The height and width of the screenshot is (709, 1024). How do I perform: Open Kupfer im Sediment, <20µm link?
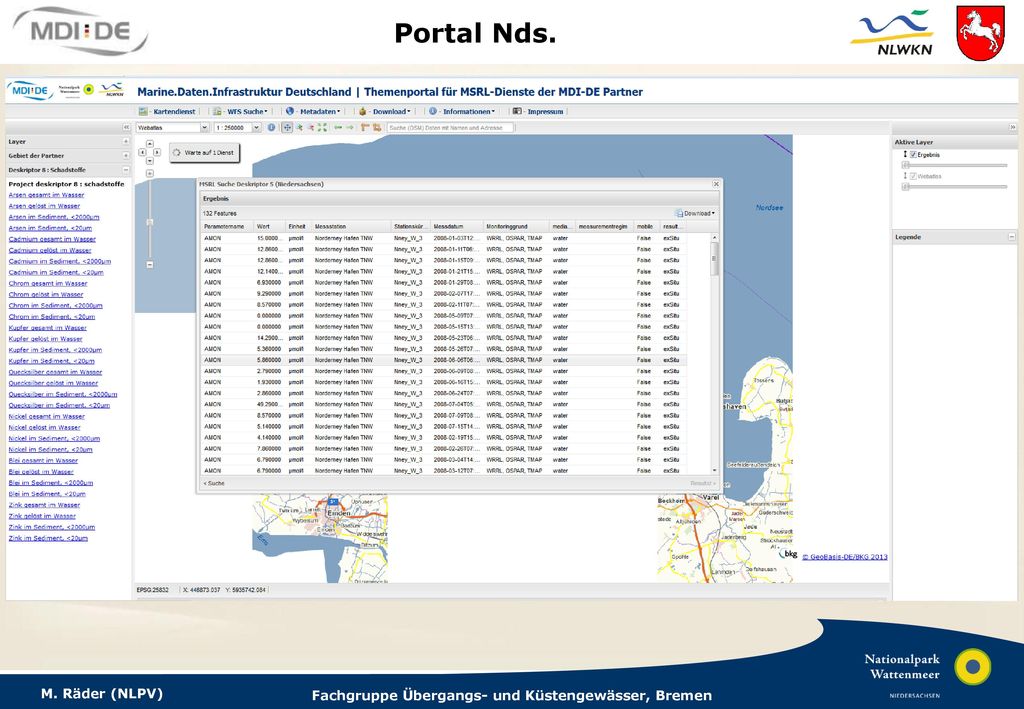point(52,361)
